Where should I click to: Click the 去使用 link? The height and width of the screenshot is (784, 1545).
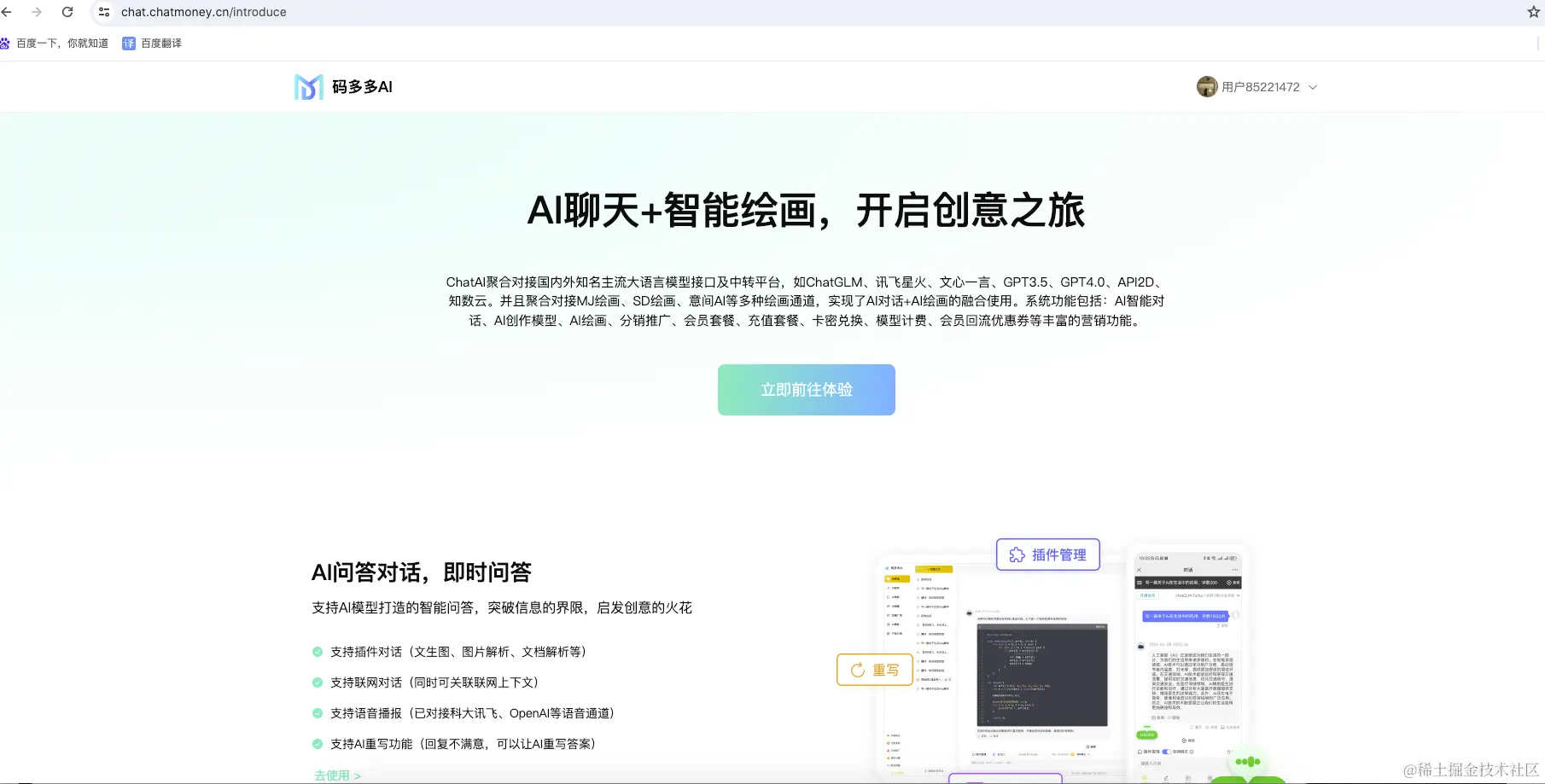point(337,775)
